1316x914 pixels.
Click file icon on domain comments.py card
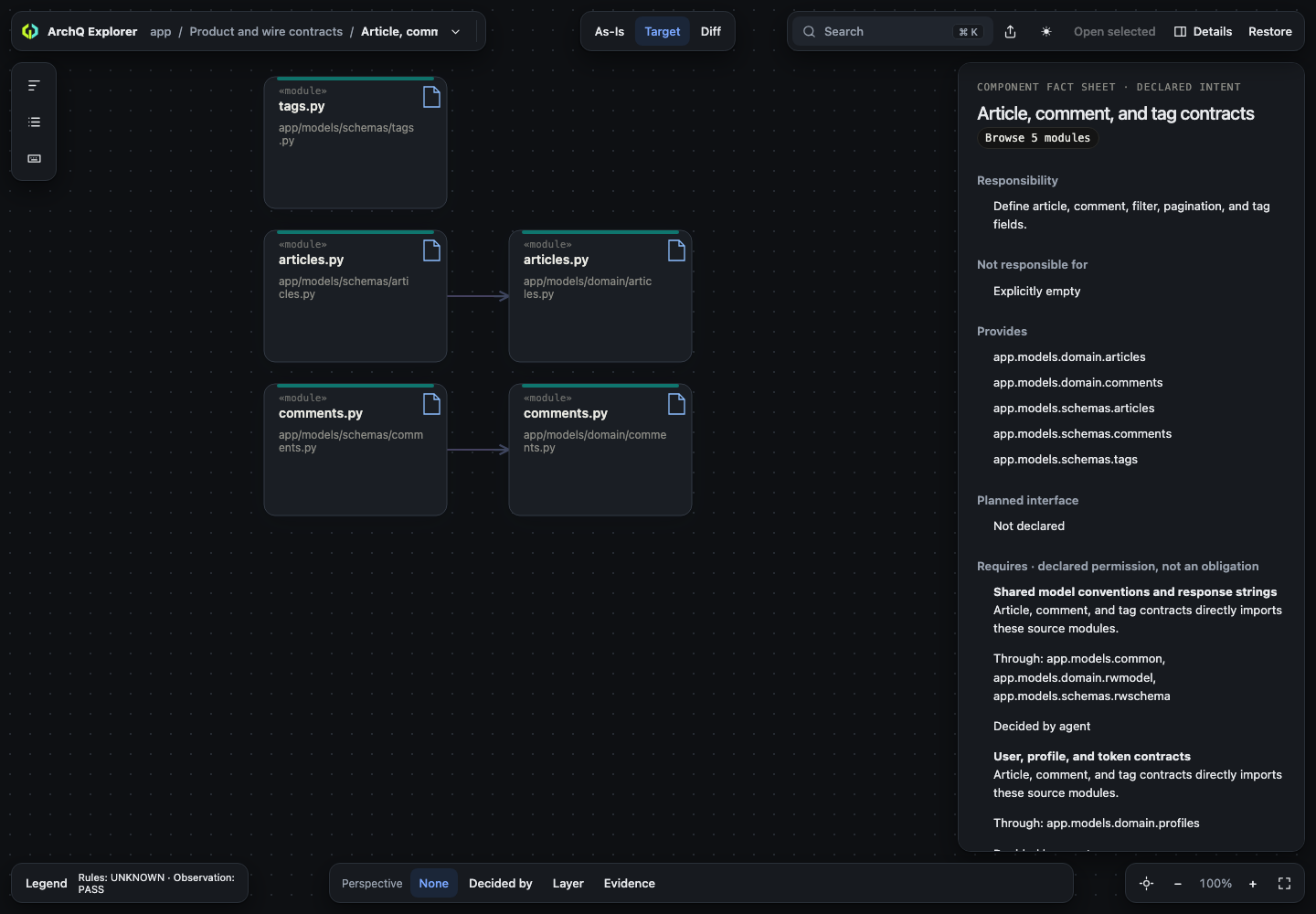(676, 404)
